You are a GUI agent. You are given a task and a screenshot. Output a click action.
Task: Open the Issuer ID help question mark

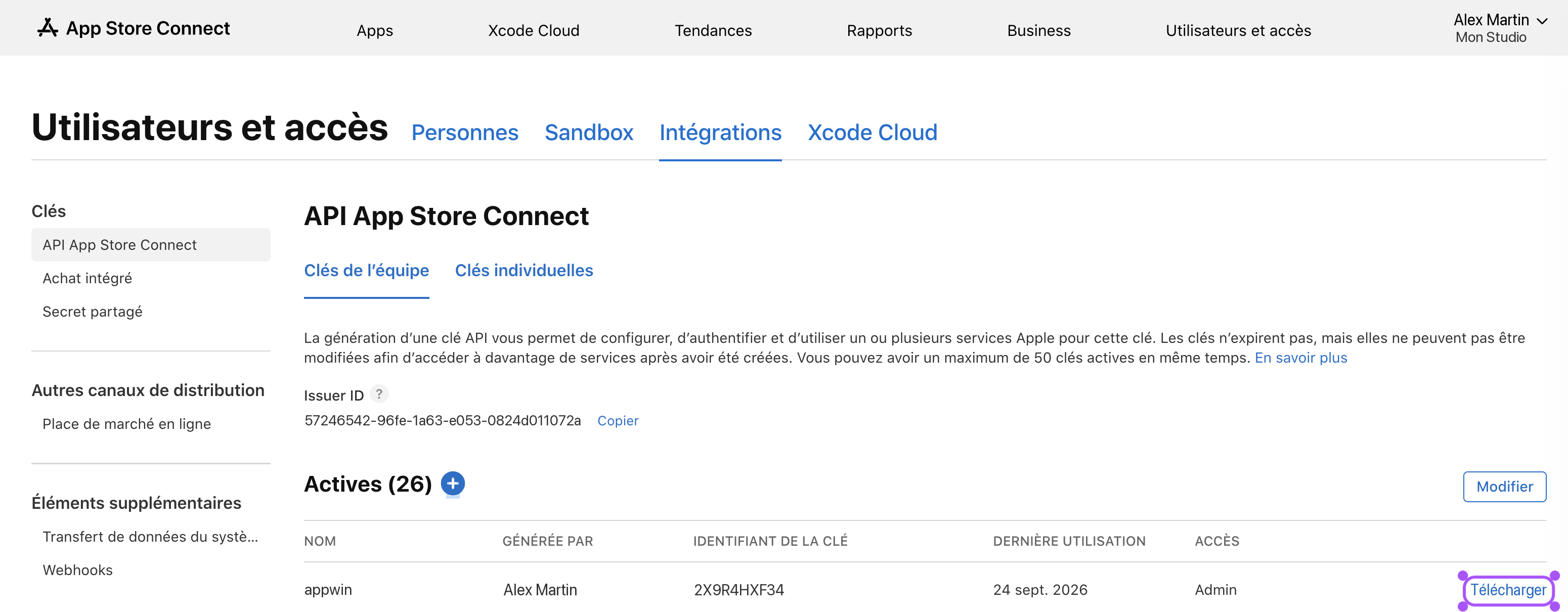379,394
